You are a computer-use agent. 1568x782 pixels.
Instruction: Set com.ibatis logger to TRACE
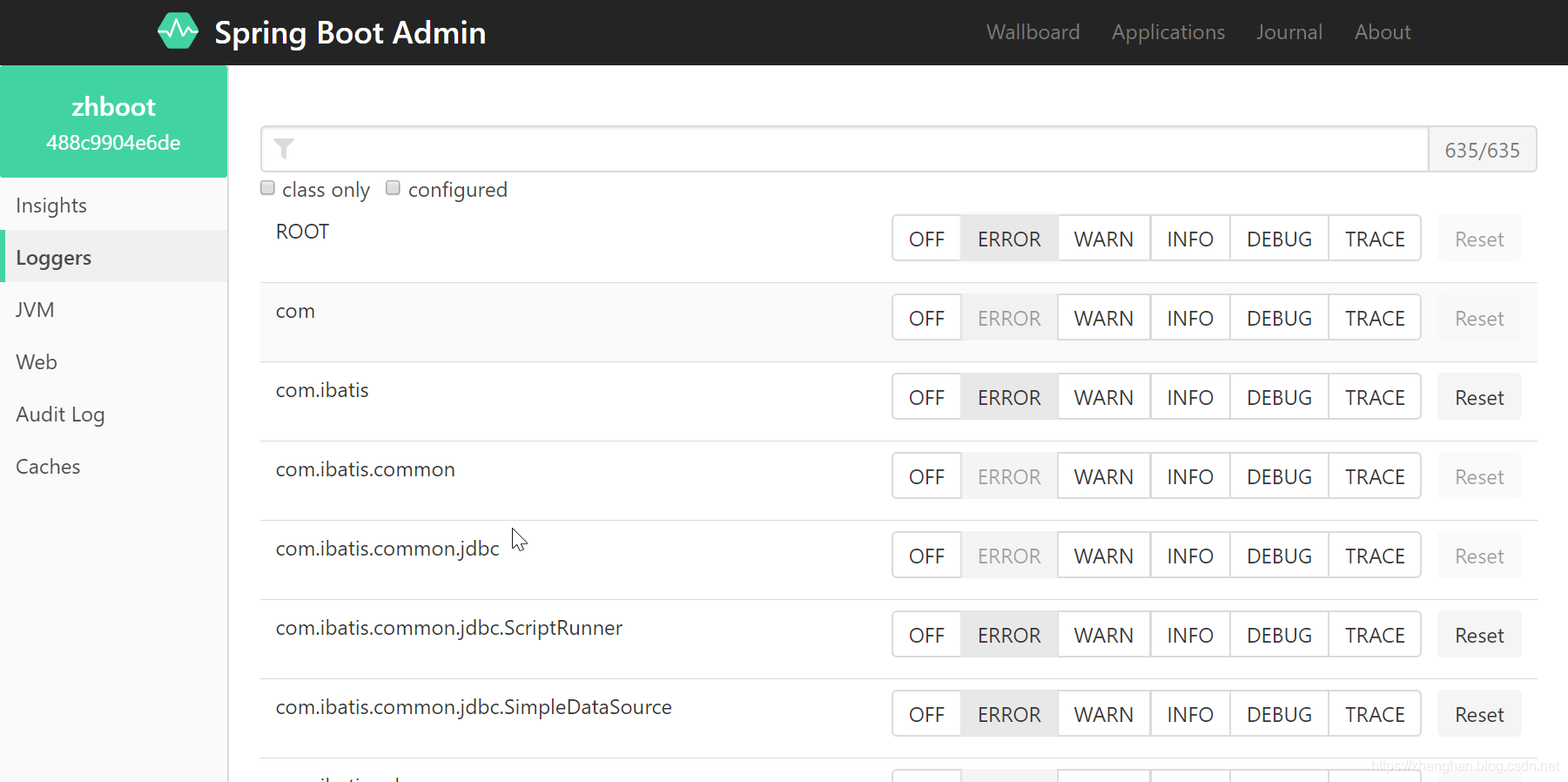point(1375,397)
